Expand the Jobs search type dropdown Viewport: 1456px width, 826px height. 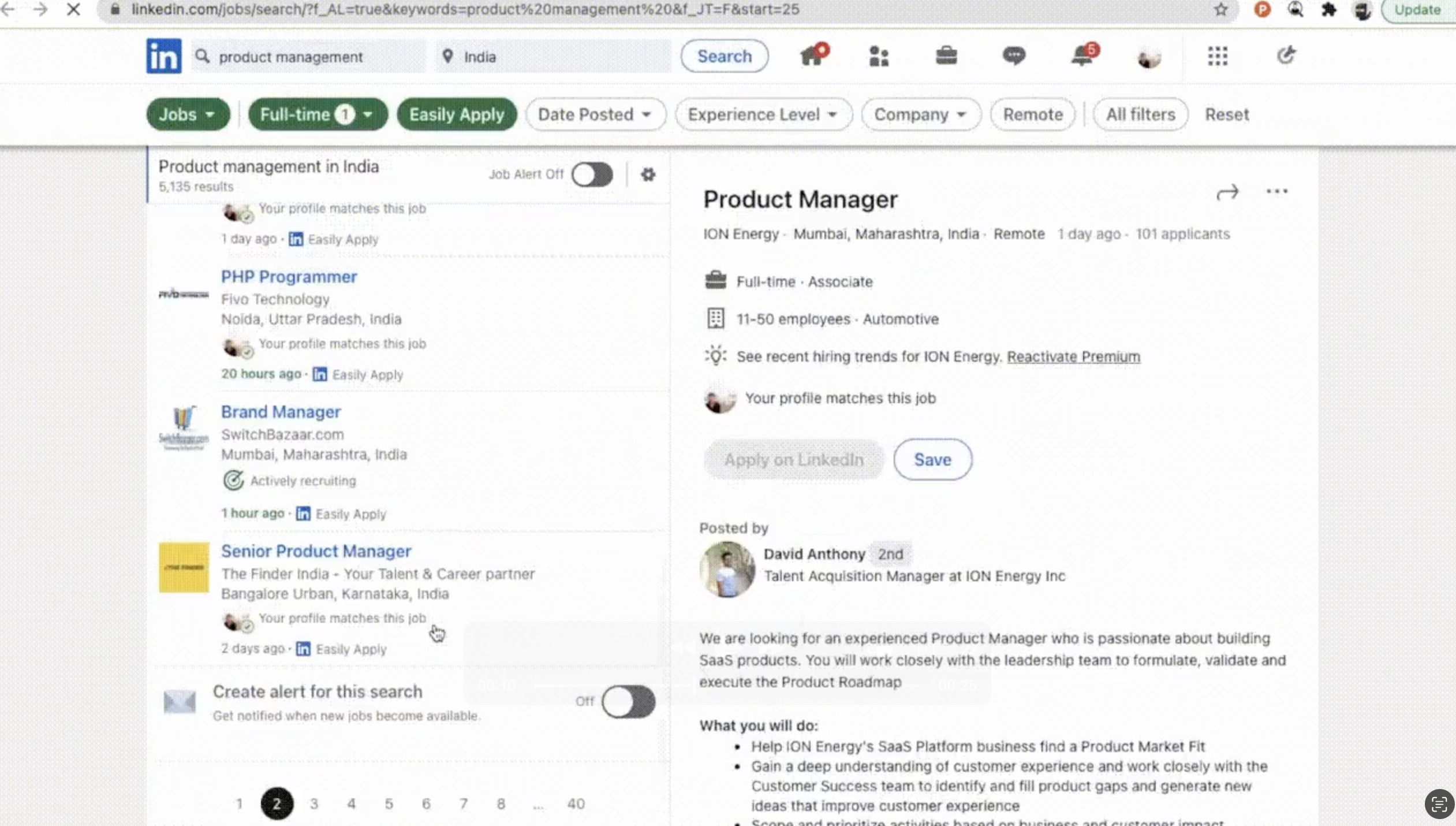click(x=188, y=114)
